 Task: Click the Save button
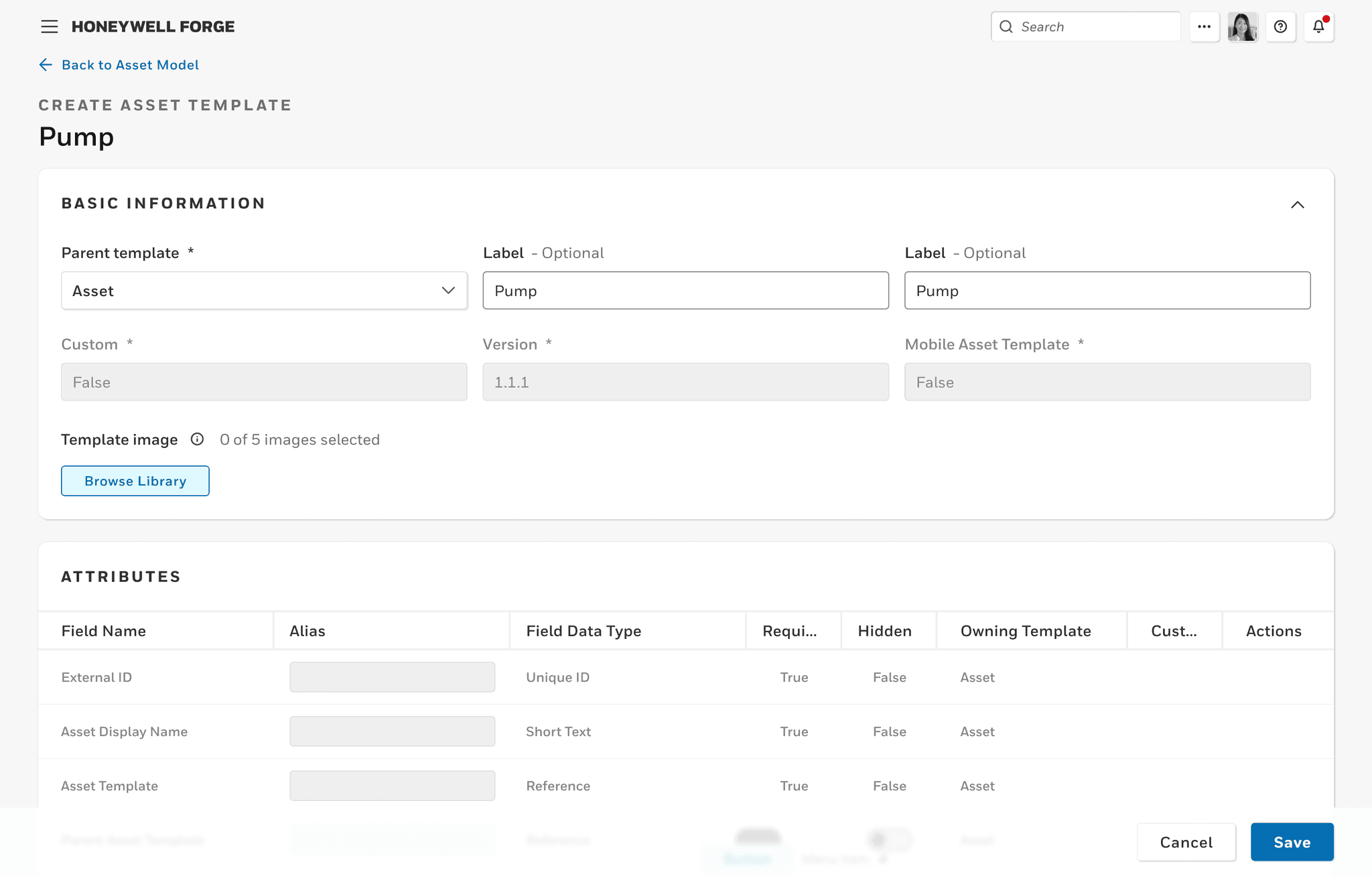1292,841
